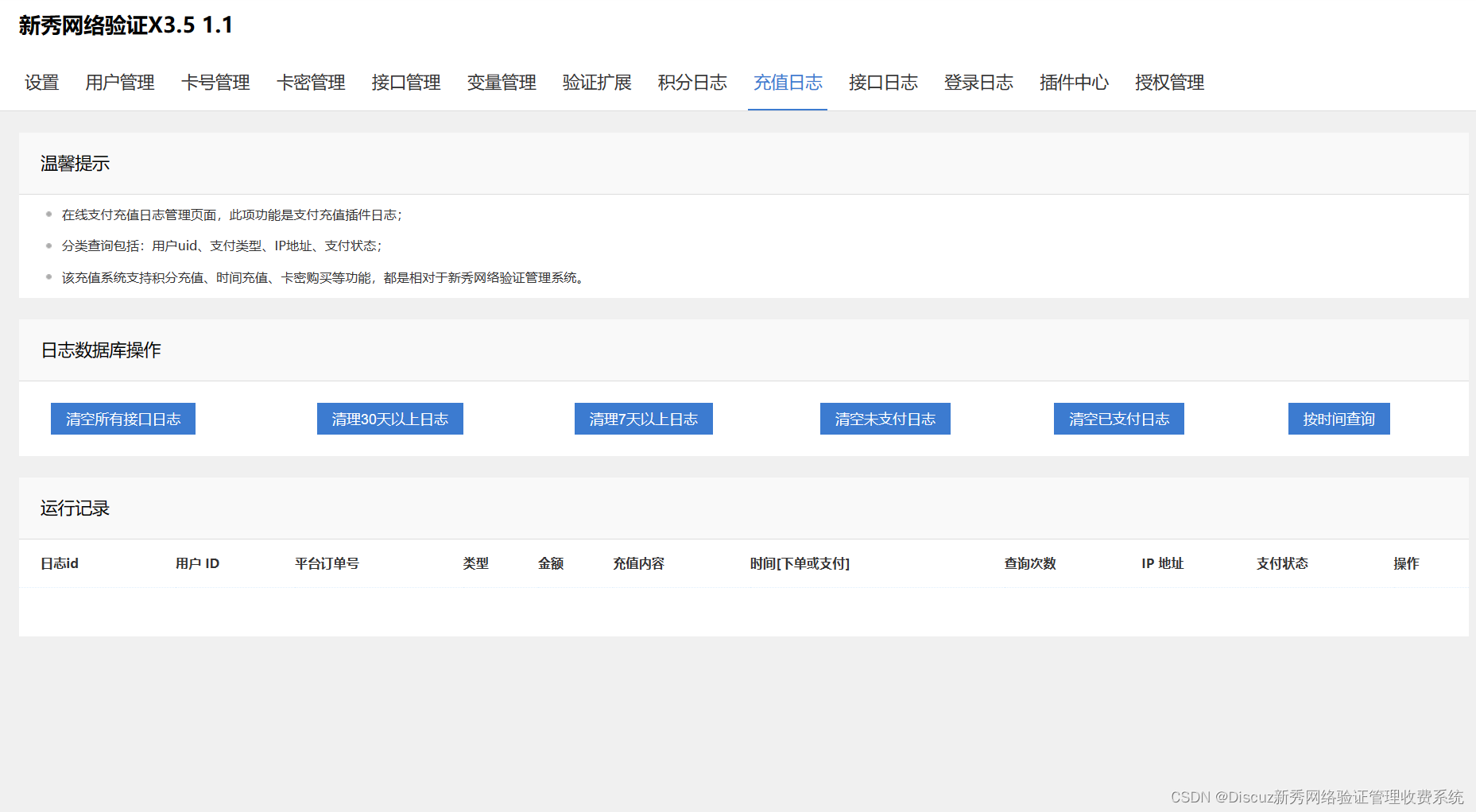
Task: Click 清空未支付日志 button
Action: tap(885, 419)
